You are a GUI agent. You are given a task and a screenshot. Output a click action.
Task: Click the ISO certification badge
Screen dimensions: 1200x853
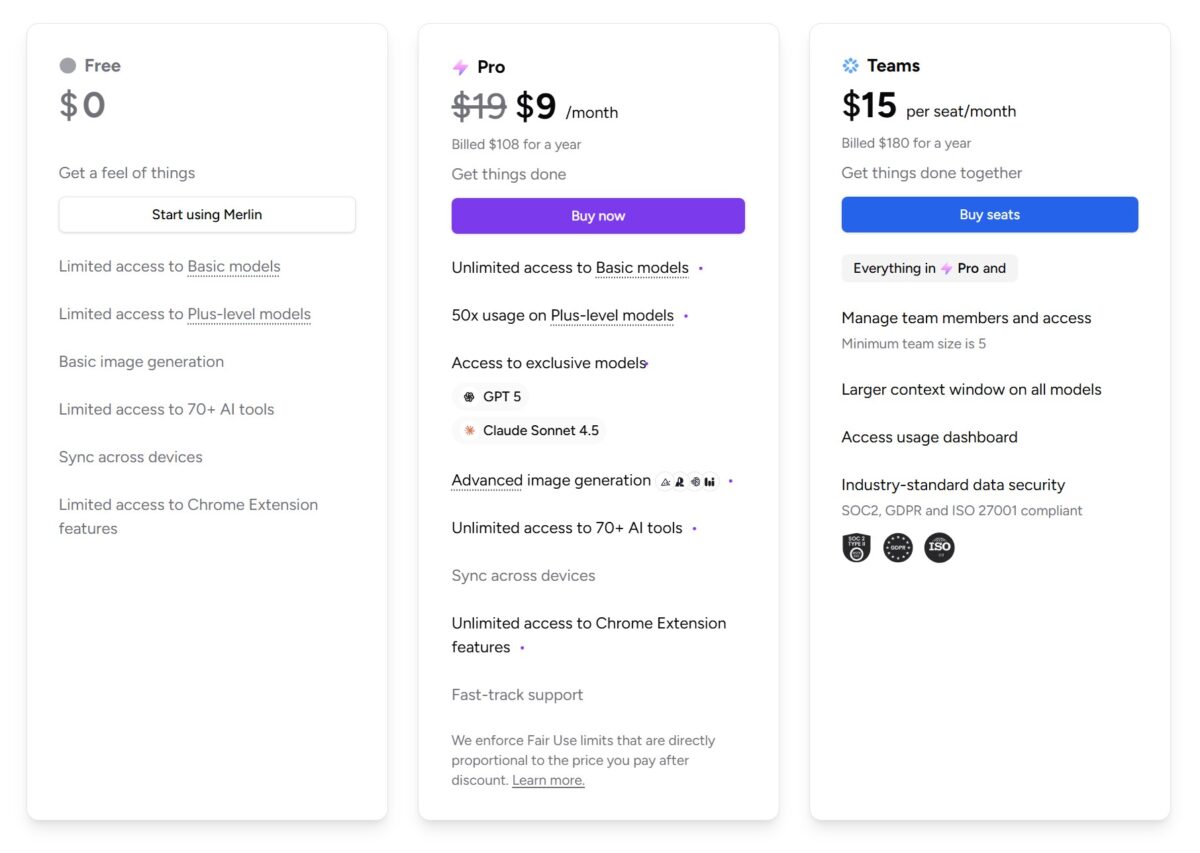coord(939,548)
